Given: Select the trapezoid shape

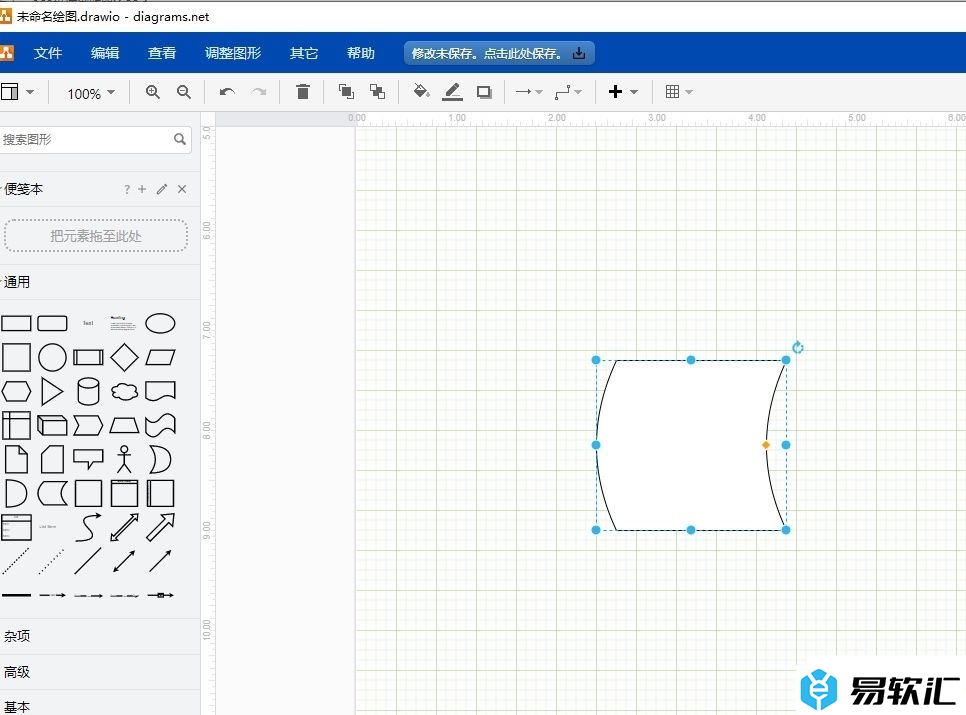Looking at the screenshot, I should coord(124,425).
